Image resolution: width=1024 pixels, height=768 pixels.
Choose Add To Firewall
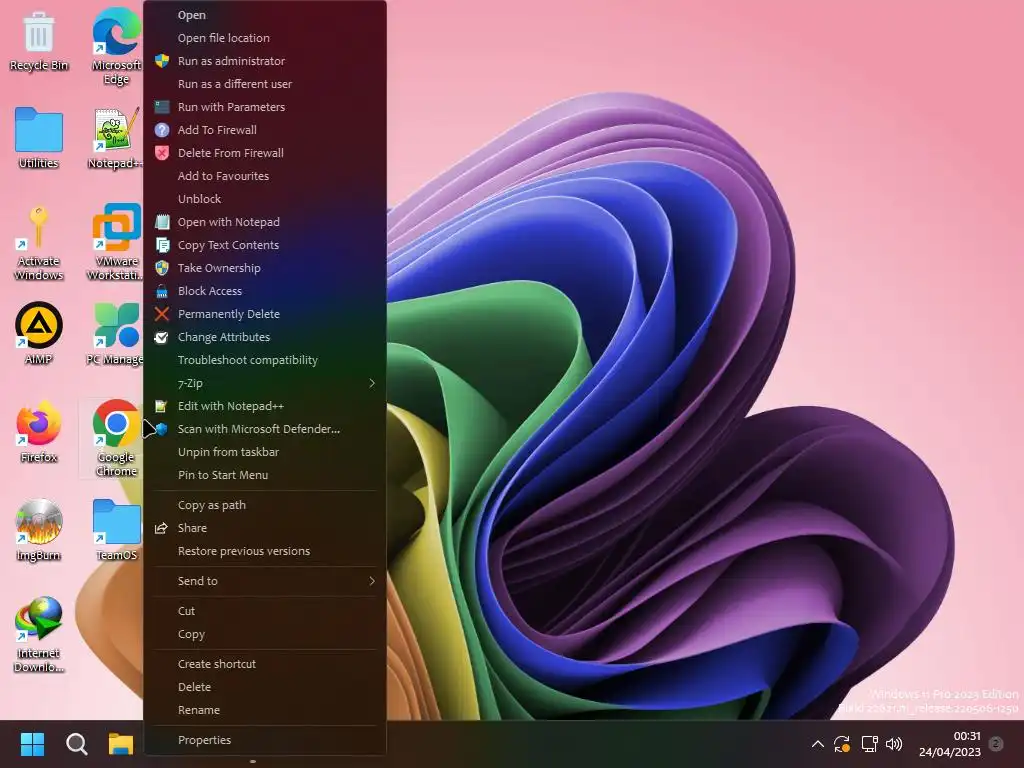pyautogui.click(x=264, y=130)
